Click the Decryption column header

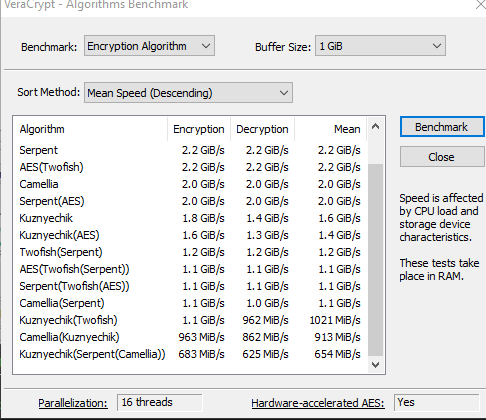tap(262, 129)
